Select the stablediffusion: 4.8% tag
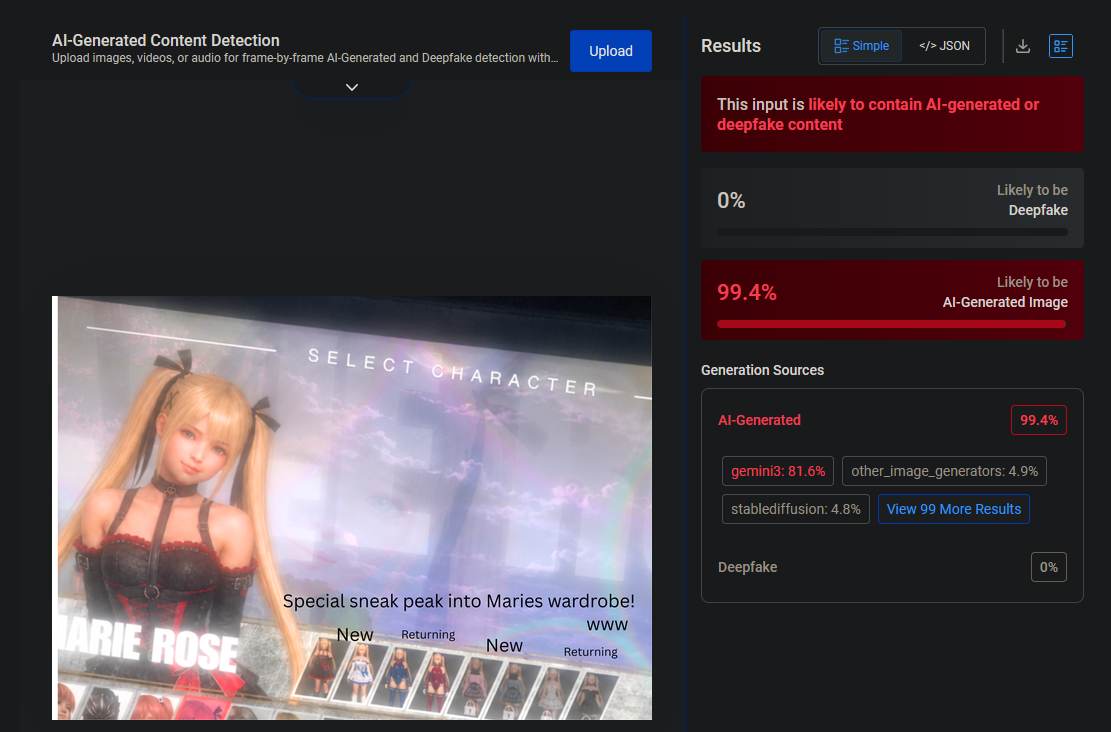1111x732 pixels. point(795,509)
